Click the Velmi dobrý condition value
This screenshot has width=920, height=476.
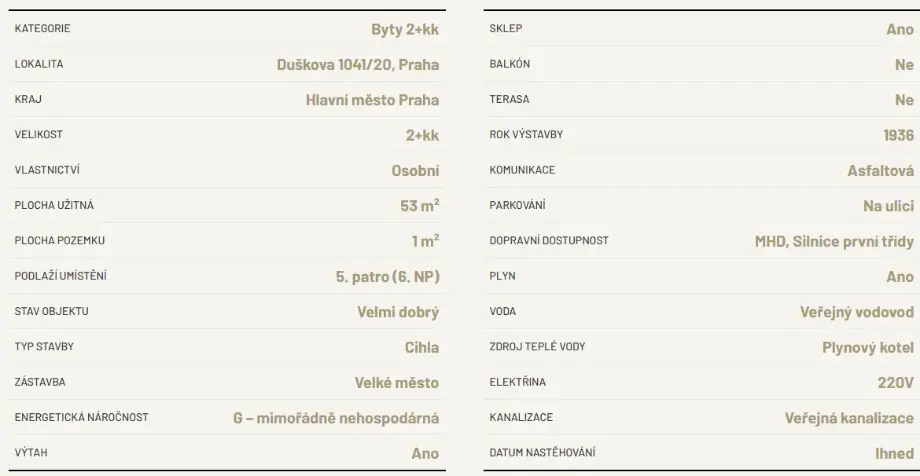[397, 312]
